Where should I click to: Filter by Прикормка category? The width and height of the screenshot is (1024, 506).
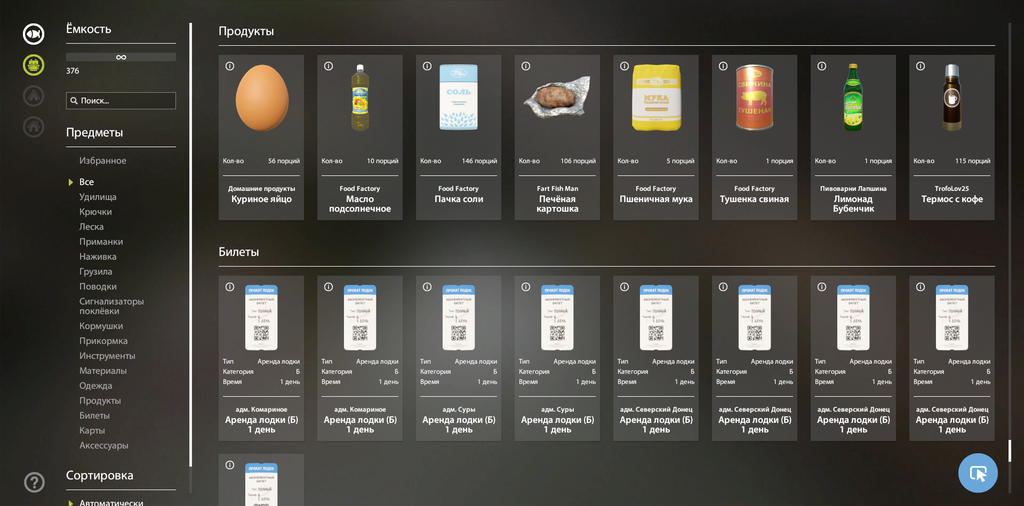[x=103, y=341]
